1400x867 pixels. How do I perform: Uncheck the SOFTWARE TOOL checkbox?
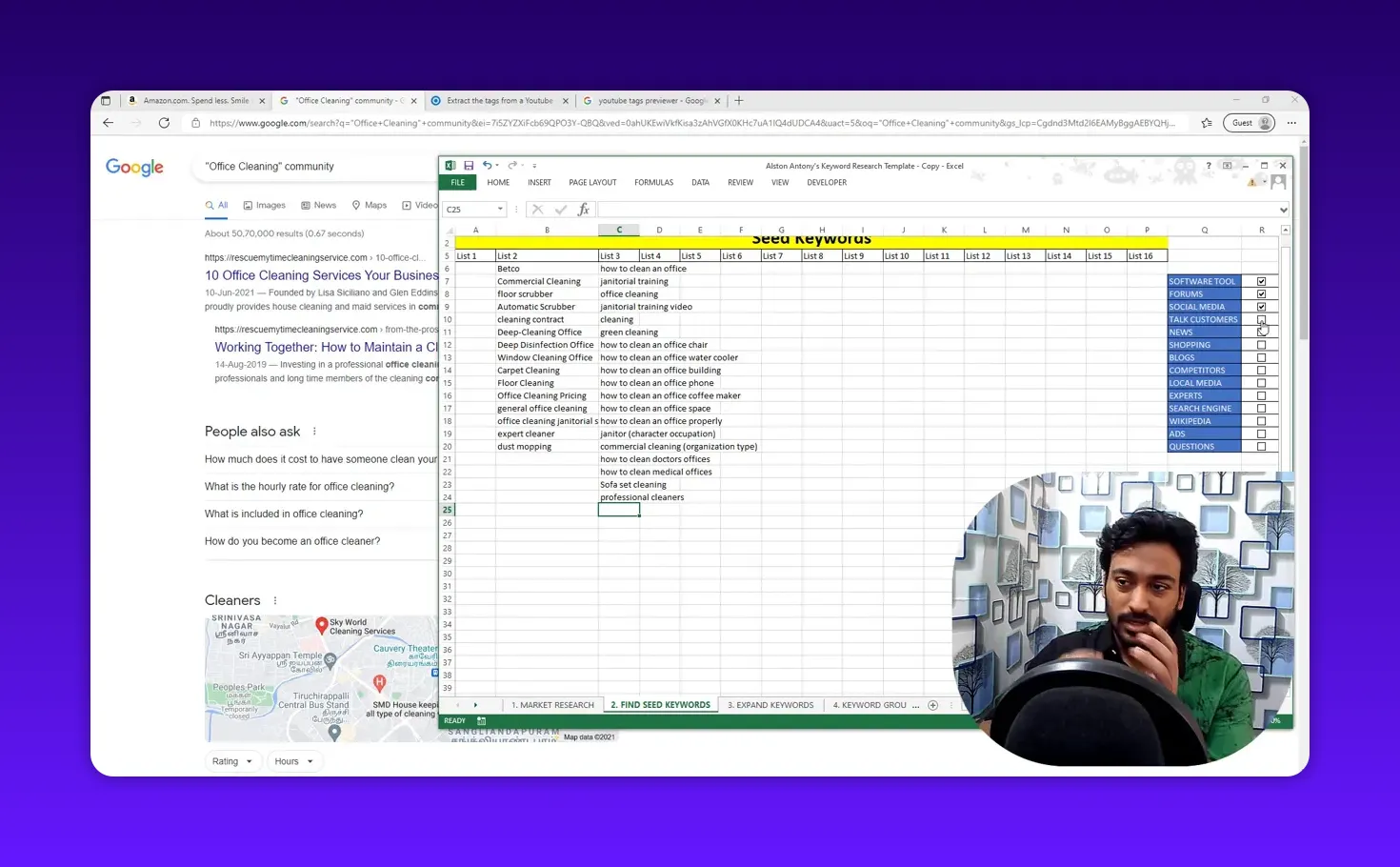point(1262,281)
